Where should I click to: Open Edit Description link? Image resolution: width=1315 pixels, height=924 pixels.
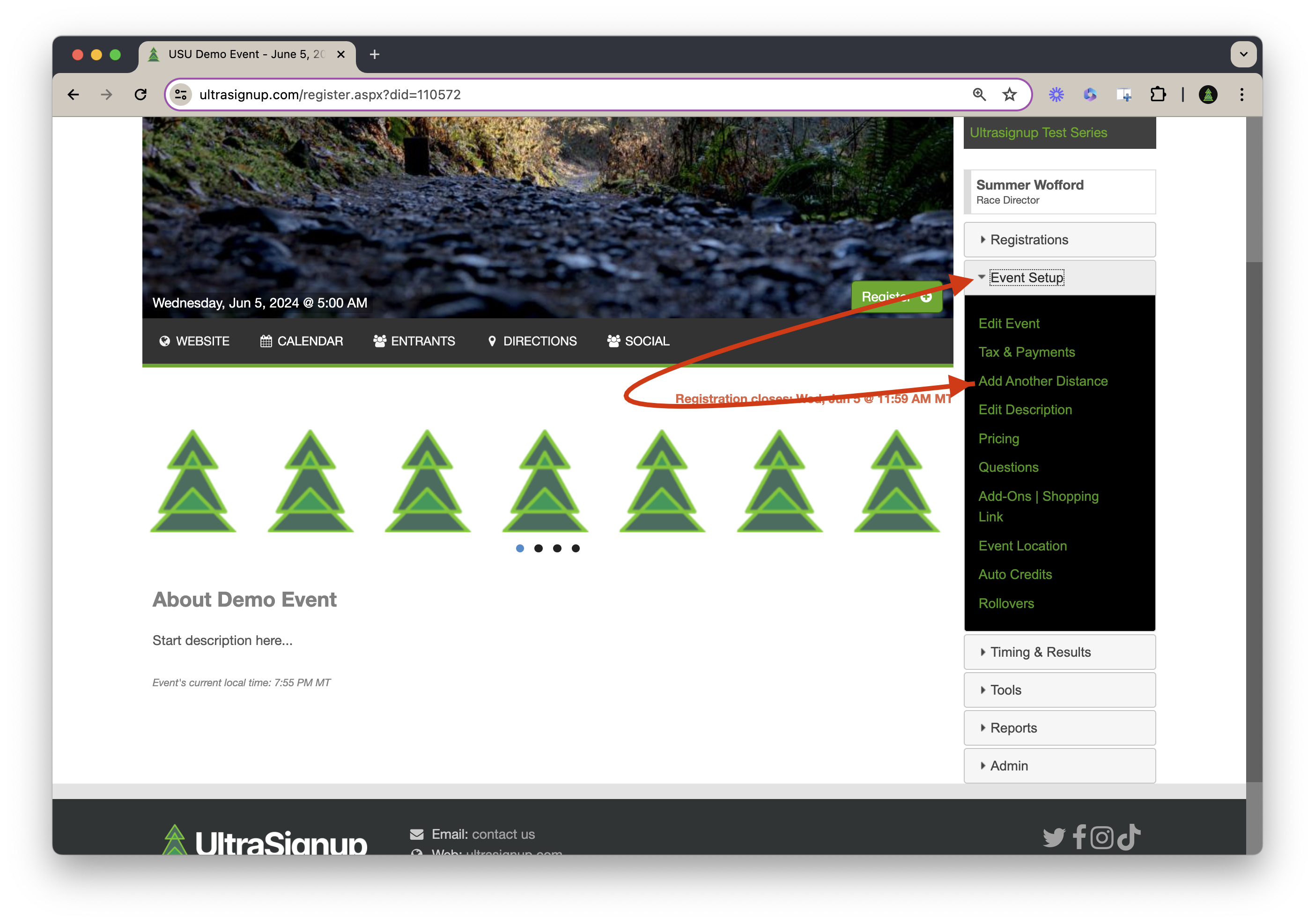(x=1025, y=410)
